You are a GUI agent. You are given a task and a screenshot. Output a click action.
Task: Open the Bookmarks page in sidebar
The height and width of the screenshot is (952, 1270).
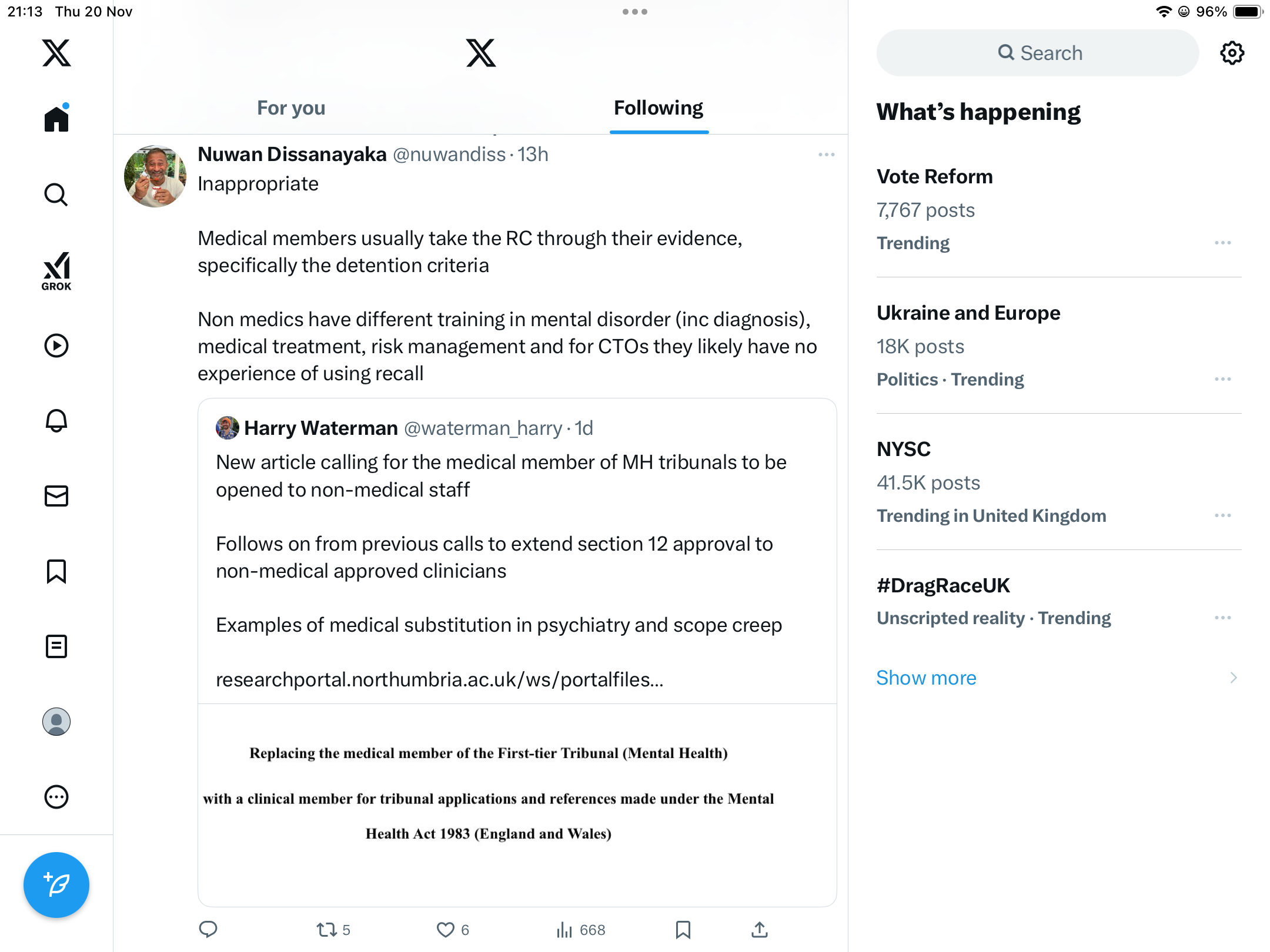click(56, 571)
